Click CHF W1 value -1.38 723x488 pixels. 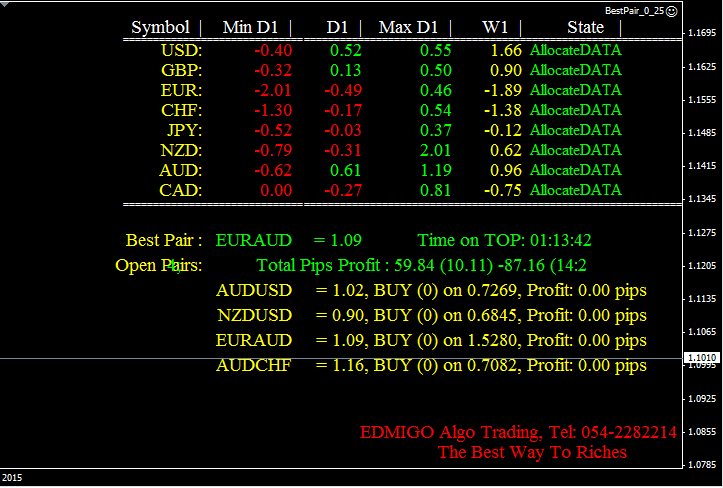pyautogui.click(x=503, y=110)
